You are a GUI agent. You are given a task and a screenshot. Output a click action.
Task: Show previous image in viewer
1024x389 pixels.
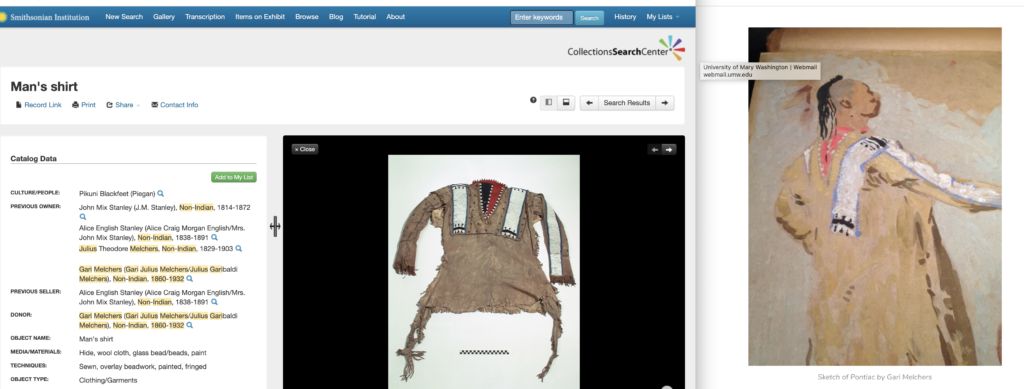coord(654,149)
